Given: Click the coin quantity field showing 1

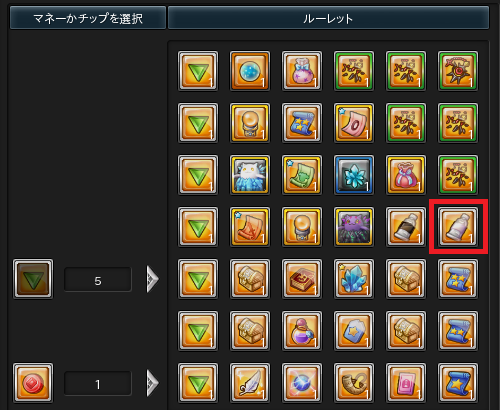Looking at the screenshot, I should pyautogui.click(x=98, y=383).
